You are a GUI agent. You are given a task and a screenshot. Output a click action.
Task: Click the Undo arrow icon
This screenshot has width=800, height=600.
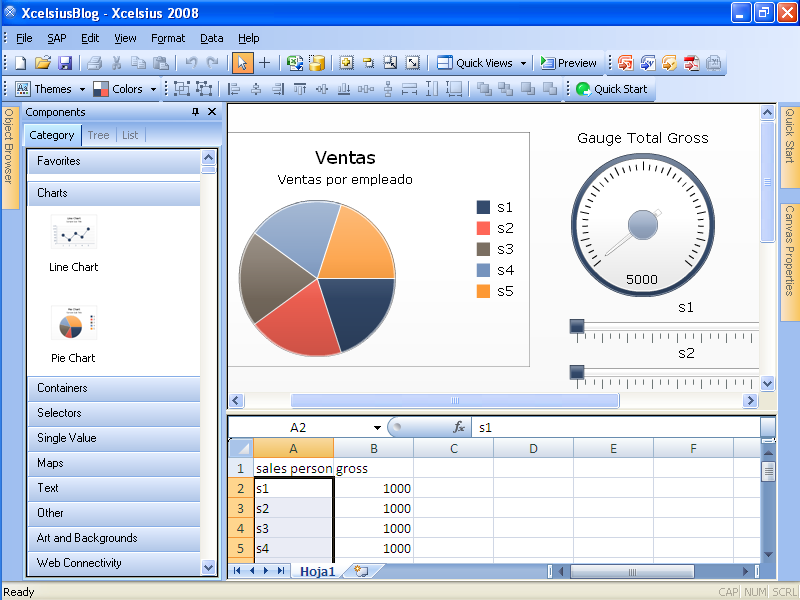click(x=191, y=63)
